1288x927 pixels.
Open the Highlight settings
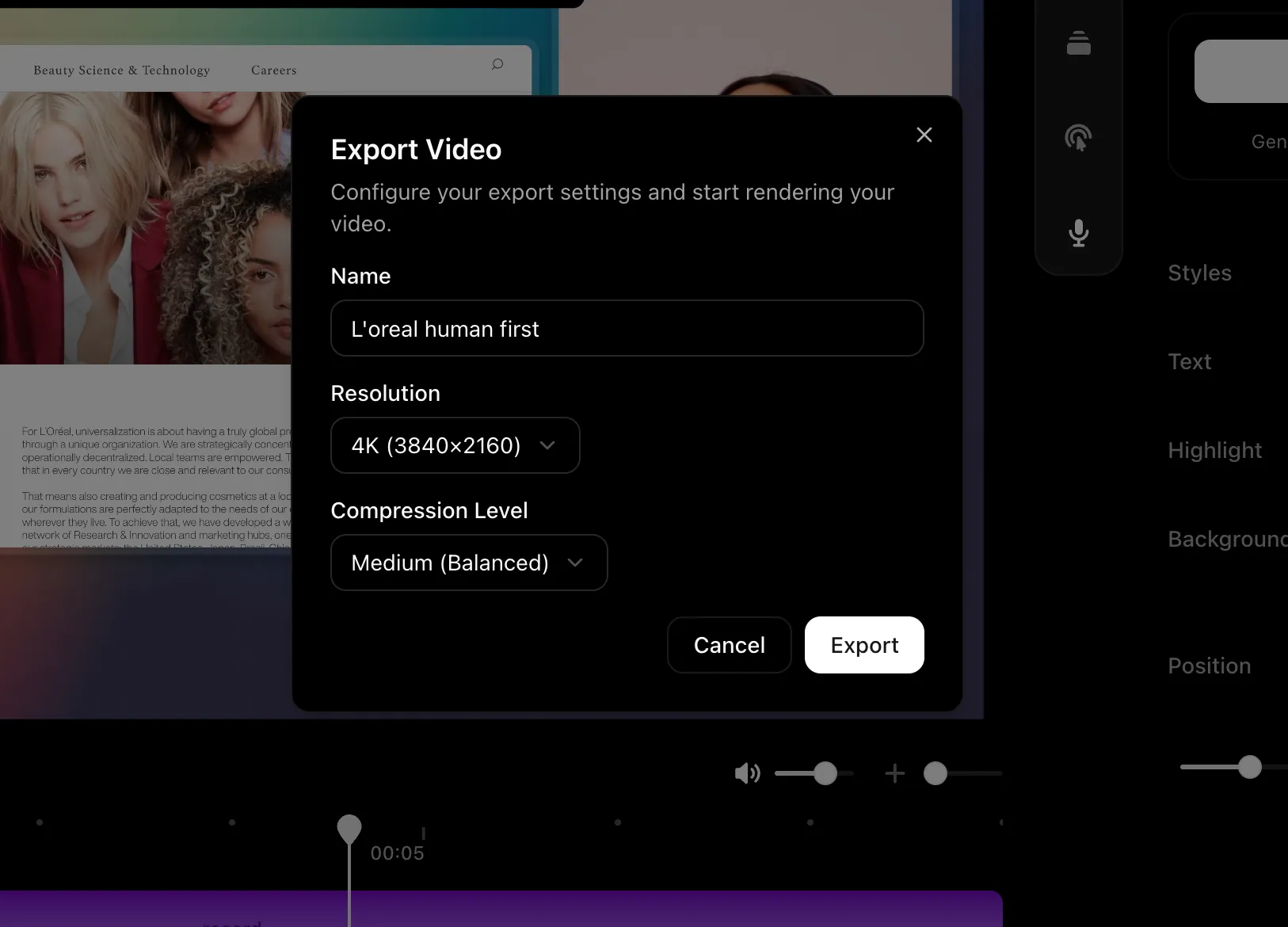point(1214,450)
